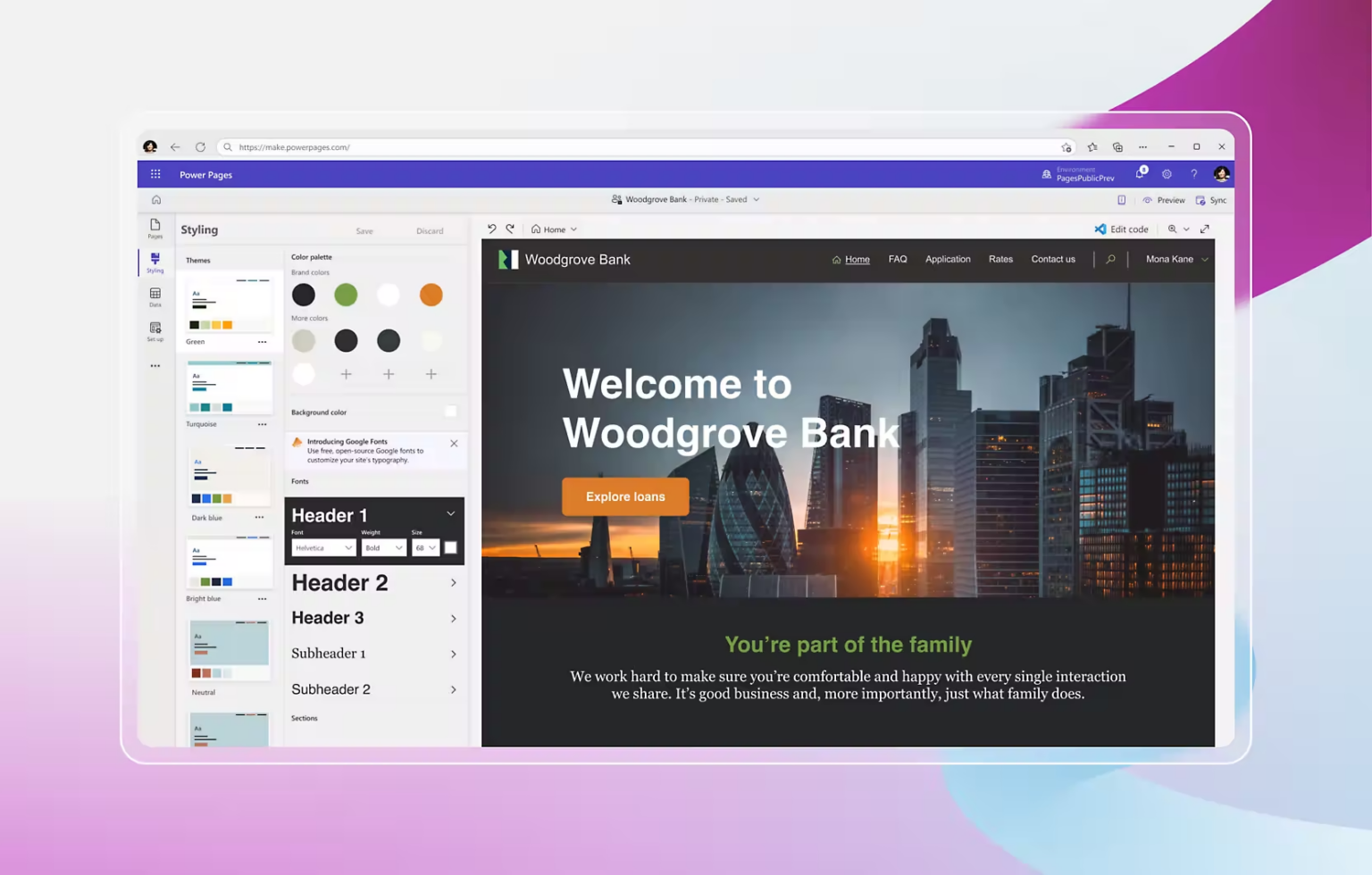Click the Redo arrow next to Undo
This screenshot has height=875, width=1372.
pyautogui.click(x=511, y=229)
